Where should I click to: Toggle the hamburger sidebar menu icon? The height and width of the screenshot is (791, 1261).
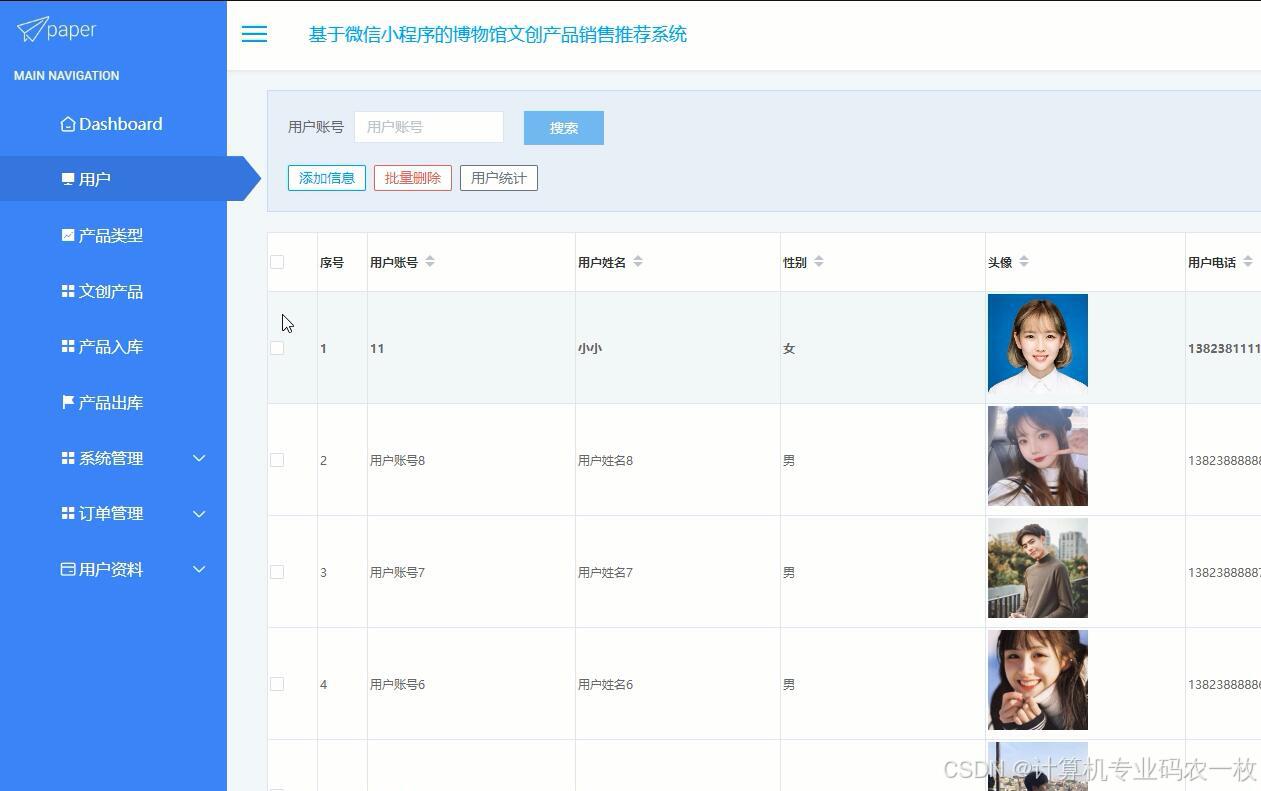point(254,34)
